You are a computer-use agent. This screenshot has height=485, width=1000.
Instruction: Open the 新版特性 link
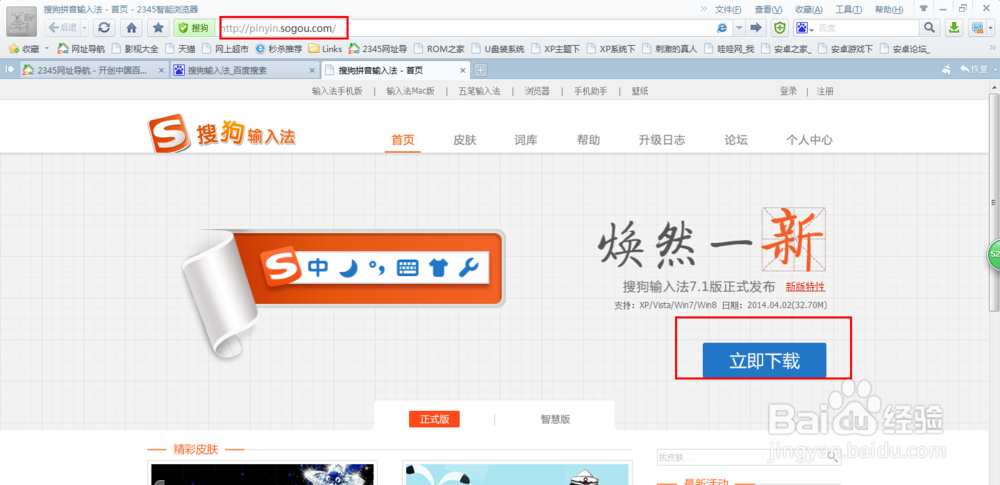[x=805, y=287]
